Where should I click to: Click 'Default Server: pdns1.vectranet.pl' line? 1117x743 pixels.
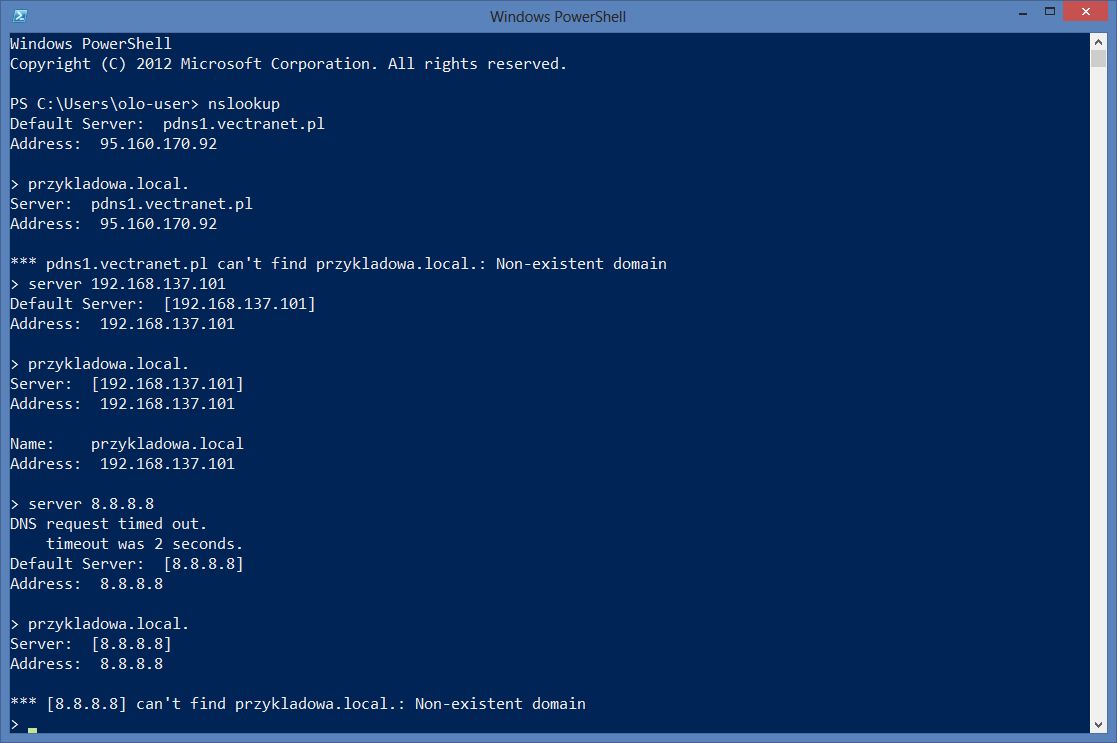167,124
